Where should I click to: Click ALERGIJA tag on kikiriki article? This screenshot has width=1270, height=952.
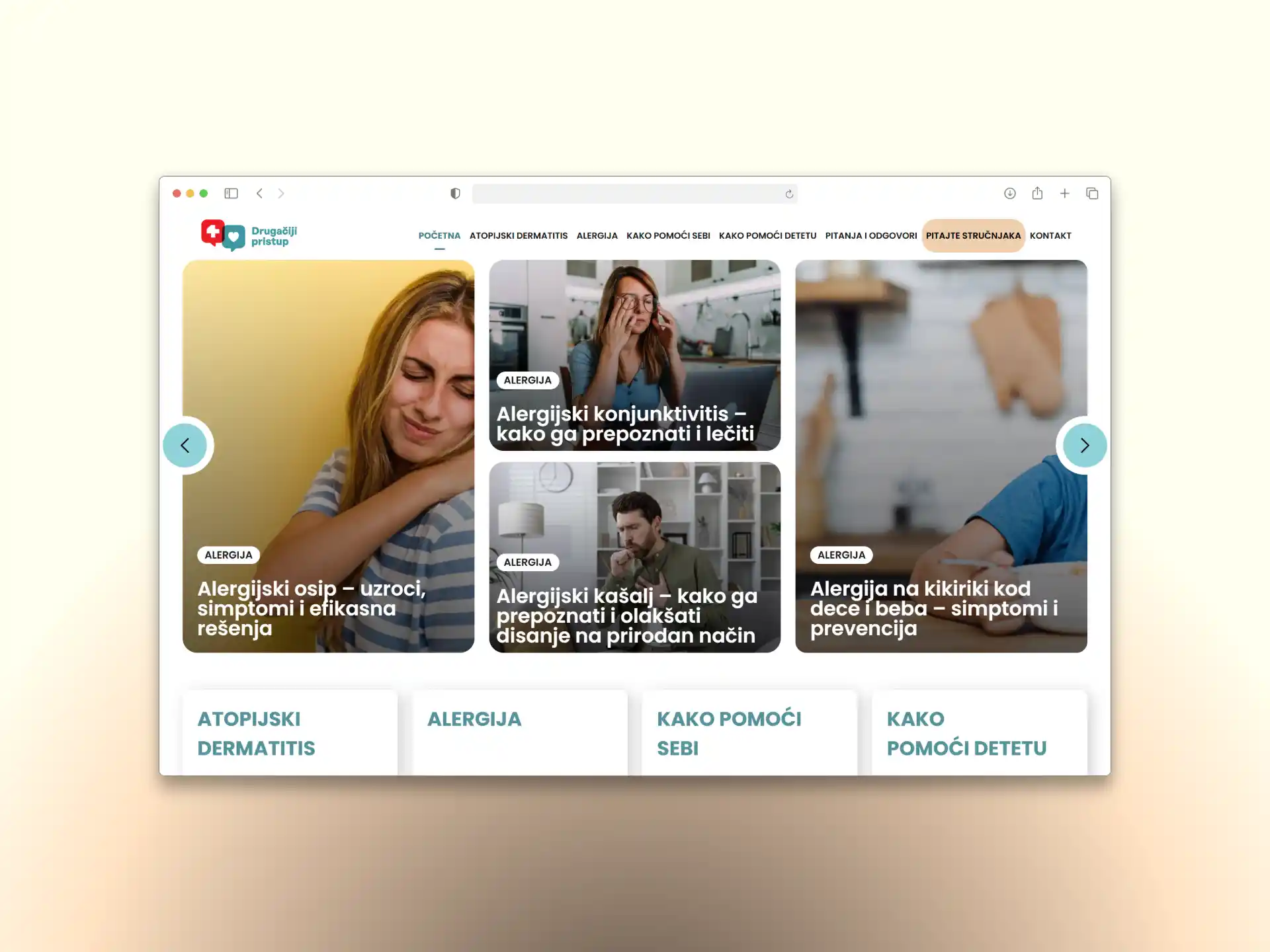[x=841, y=555]
